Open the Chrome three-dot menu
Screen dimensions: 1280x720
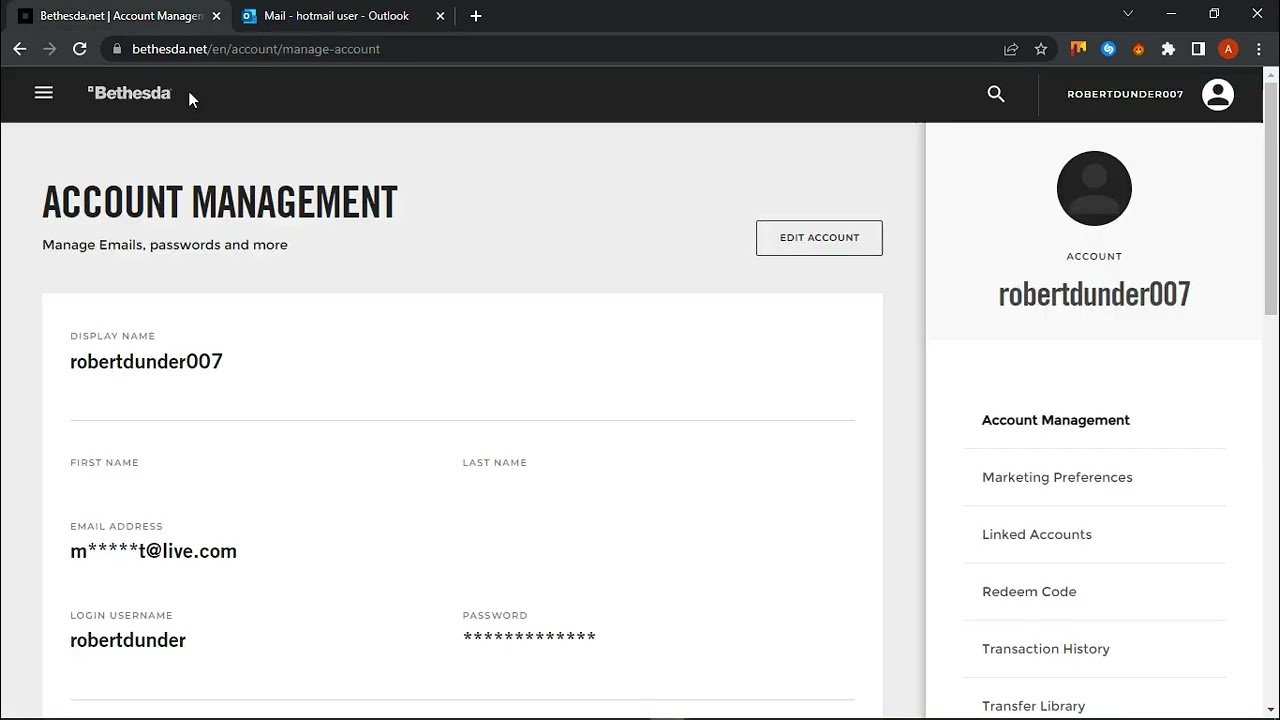(1259, 49)
